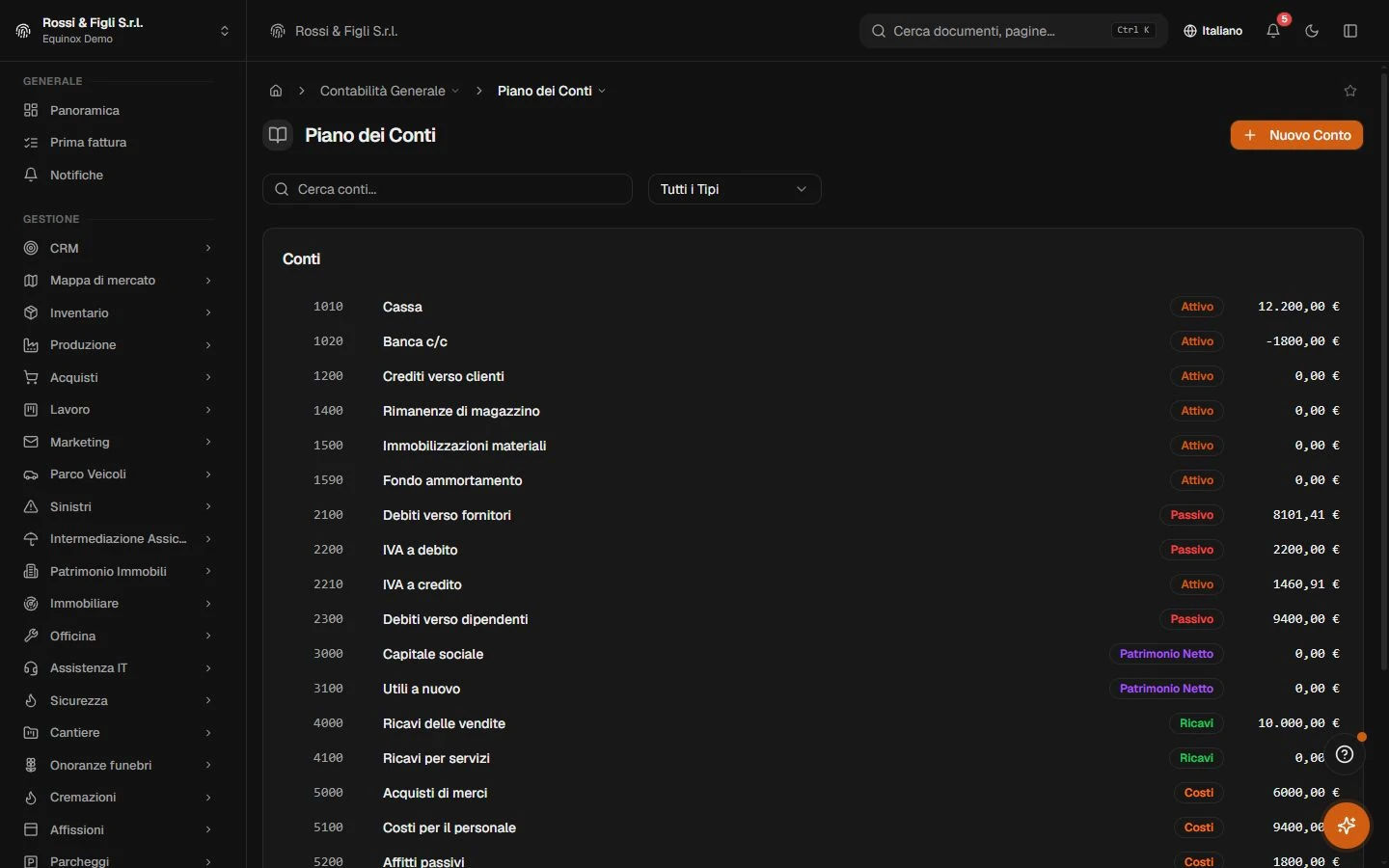This screenshot has height=868, width=1389.
Task: Open Produzione module in sidebar
Action: pos(118,345)
